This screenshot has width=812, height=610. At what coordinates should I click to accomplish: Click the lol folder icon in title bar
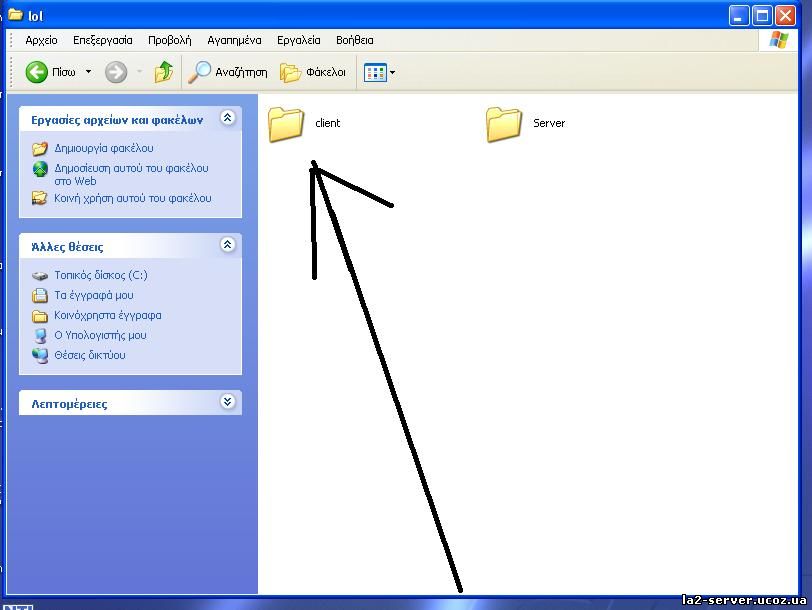[16, 14]
